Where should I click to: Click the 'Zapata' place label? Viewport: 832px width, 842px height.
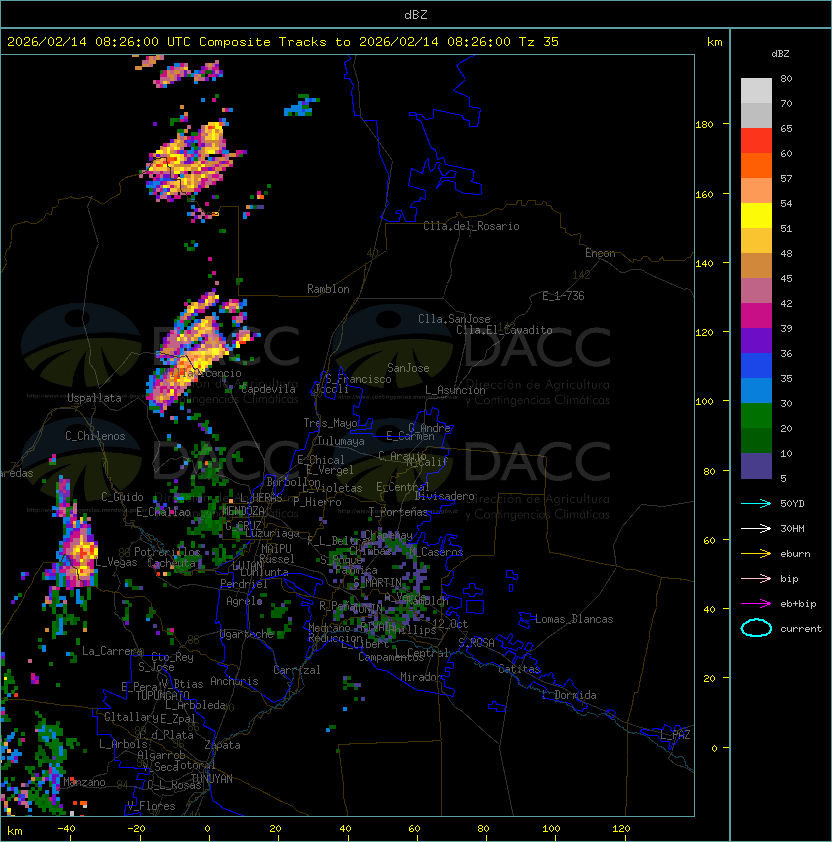(222, 745)
